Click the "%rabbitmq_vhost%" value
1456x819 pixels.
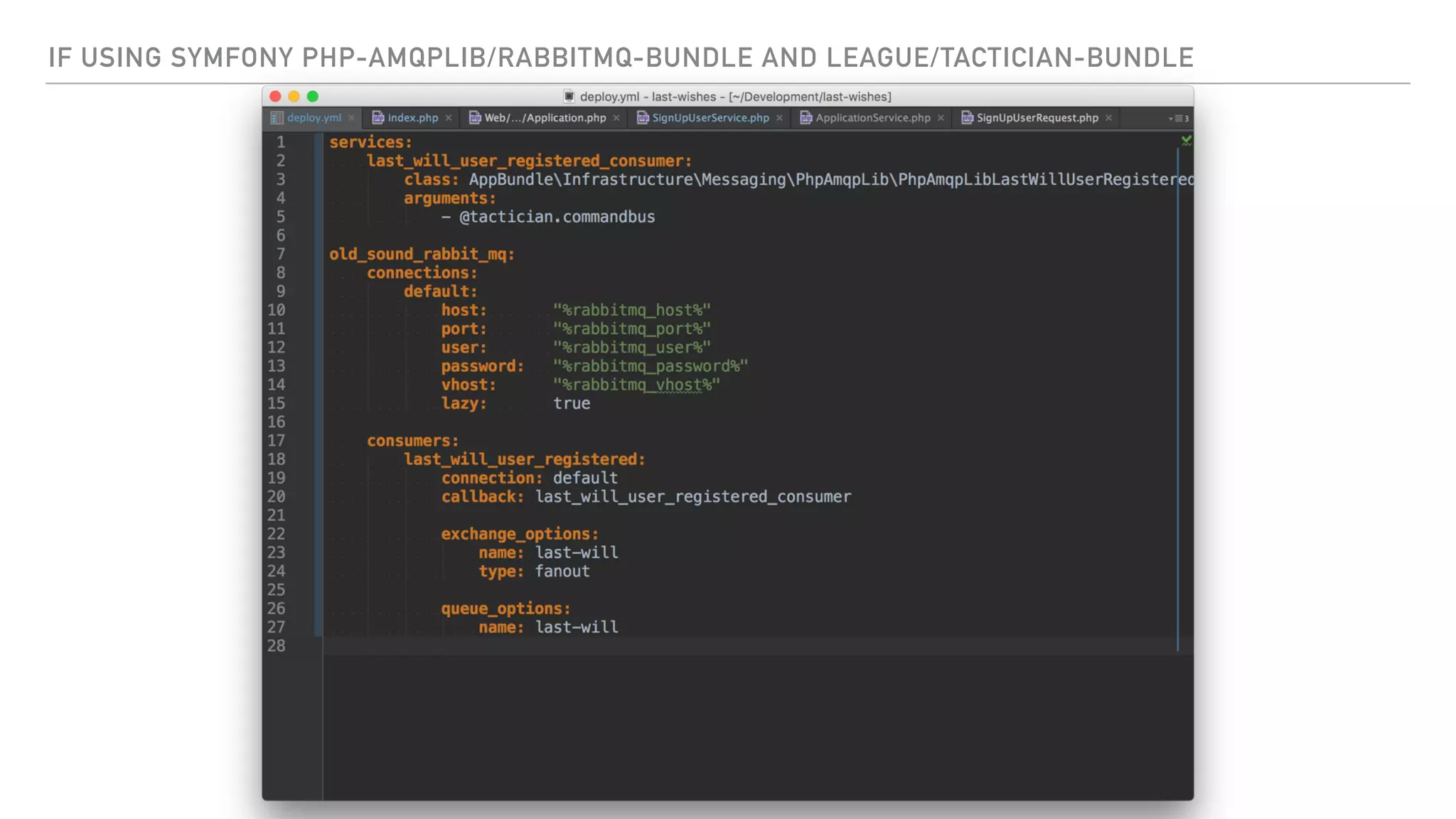tap(636, 385)
